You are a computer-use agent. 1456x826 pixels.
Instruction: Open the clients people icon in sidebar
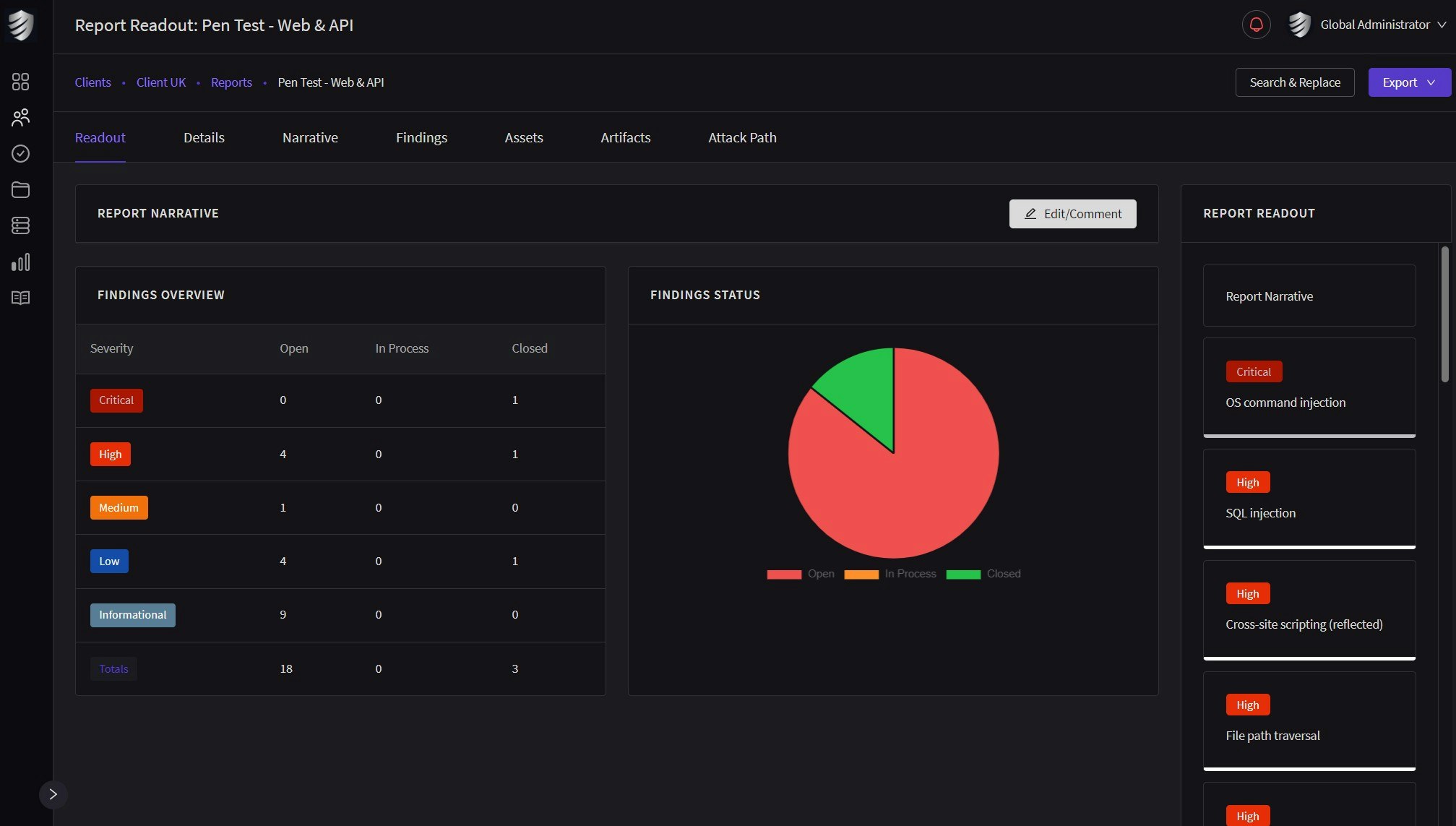click(21, 118)
